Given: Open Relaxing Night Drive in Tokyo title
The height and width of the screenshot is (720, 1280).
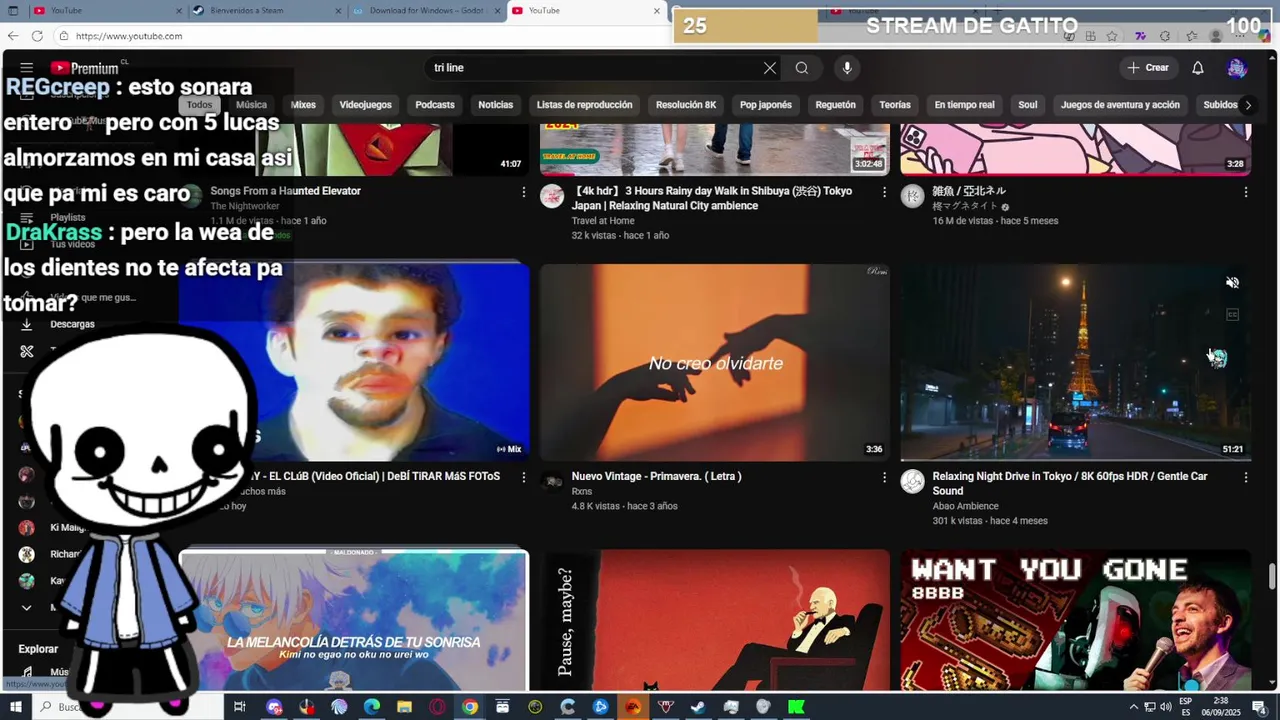Looking at the screenshot, I should coord(1070,484).
